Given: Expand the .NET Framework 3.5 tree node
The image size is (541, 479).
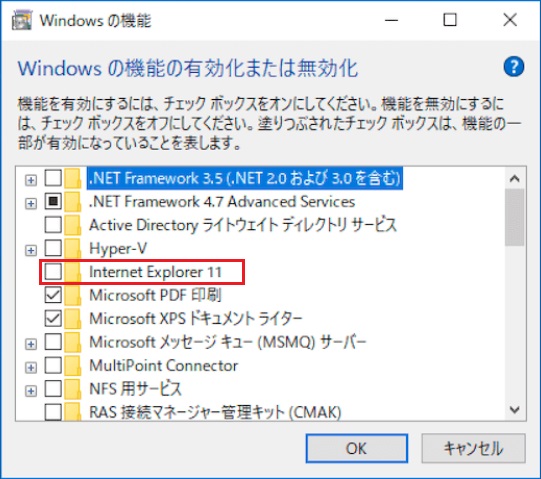Looking at the screenshot, I should pyautogui.click(x=31, y=180).
